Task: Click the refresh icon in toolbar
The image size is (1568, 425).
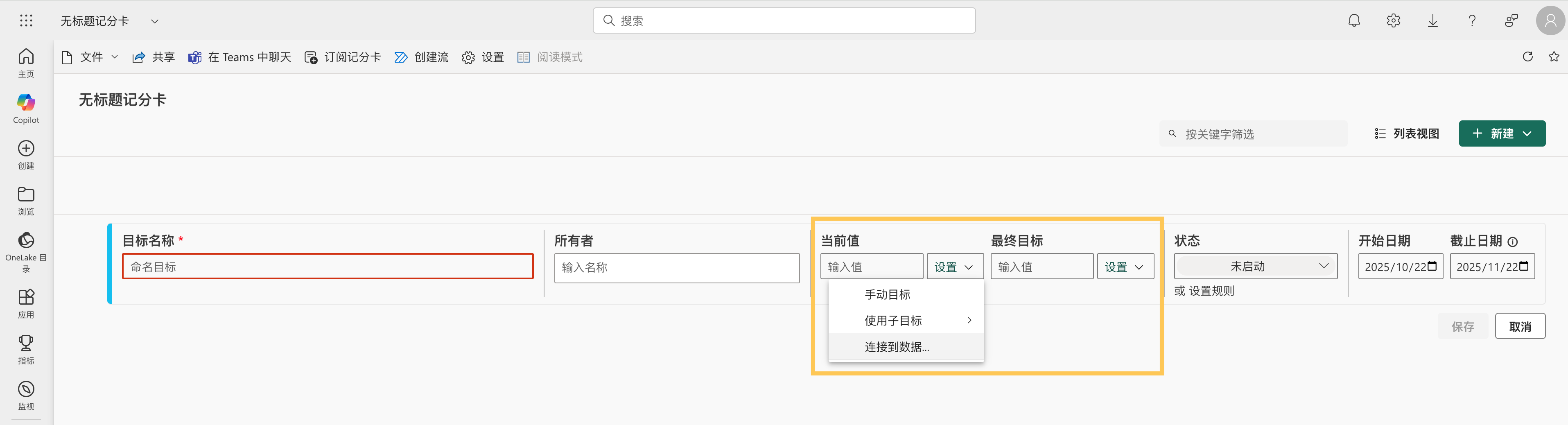Action: pyautogui.click(x=1527, y=57)
